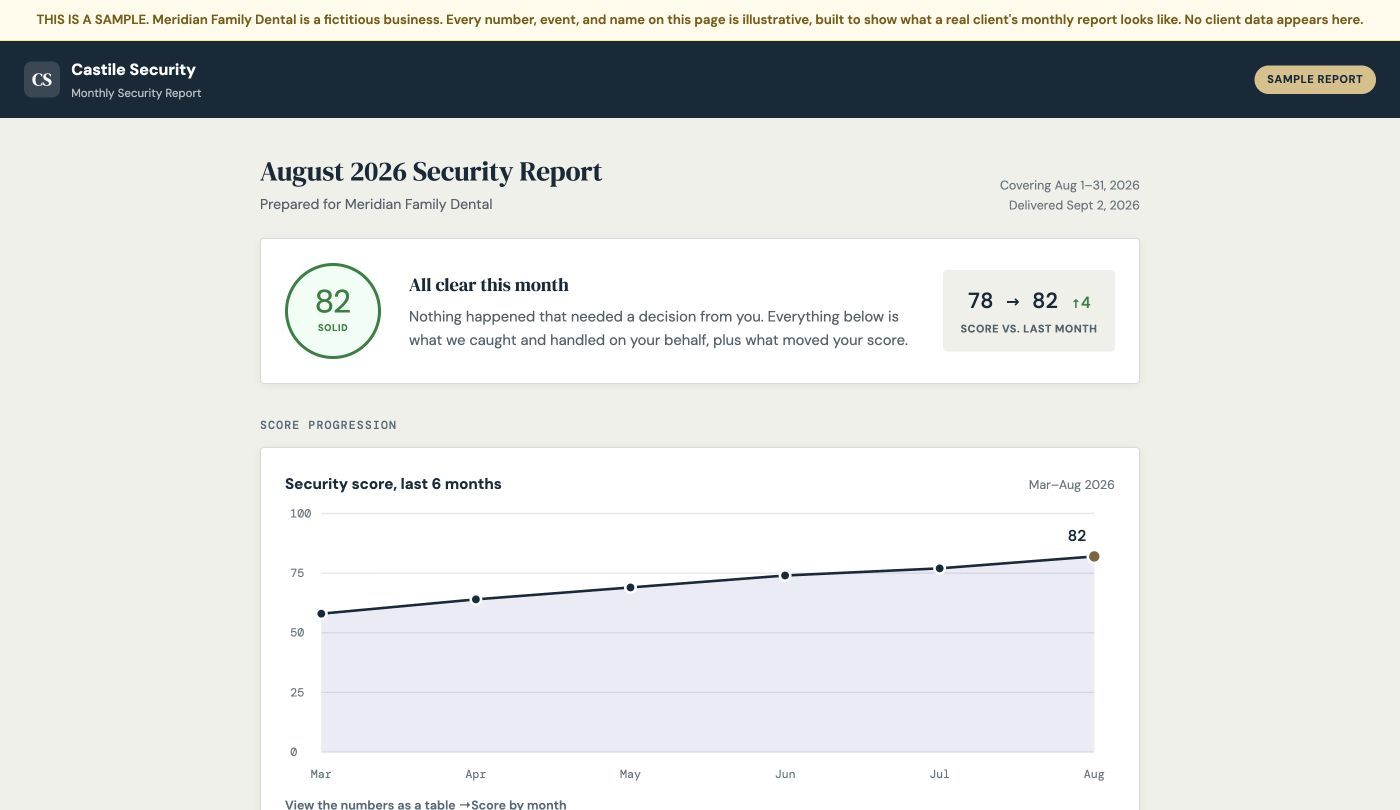
Task: Click the green ↑4 score change indicator
Action: (1081, 302)
